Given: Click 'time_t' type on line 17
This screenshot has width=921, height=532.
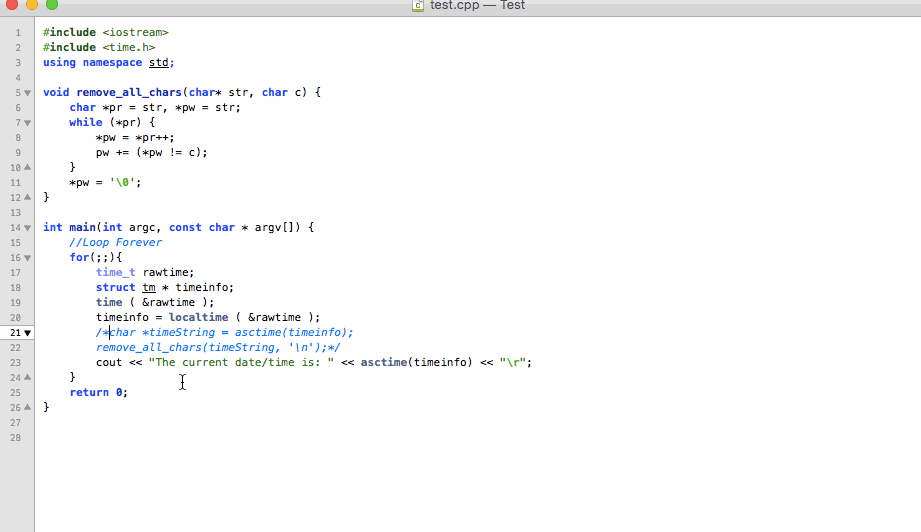Looking at the screenshot, I should click(116, 272).
